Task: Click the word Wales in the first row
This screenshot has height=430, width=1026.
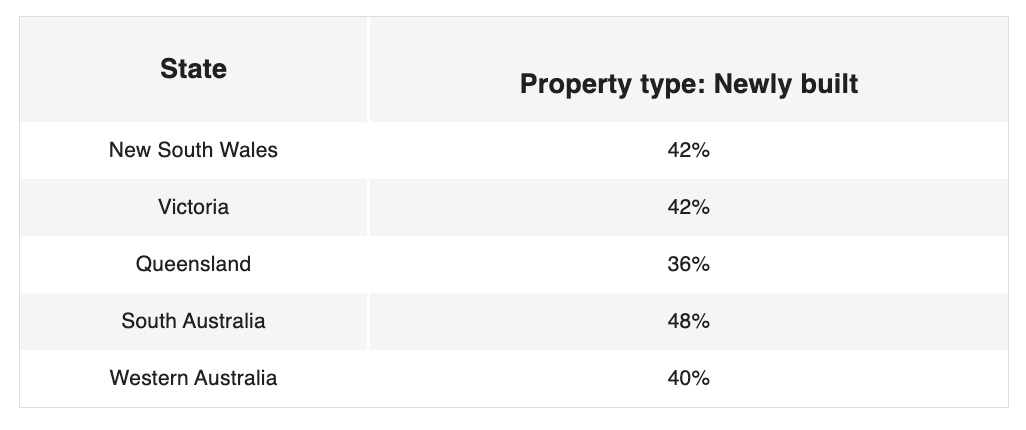Action: [x=252, y=150]
